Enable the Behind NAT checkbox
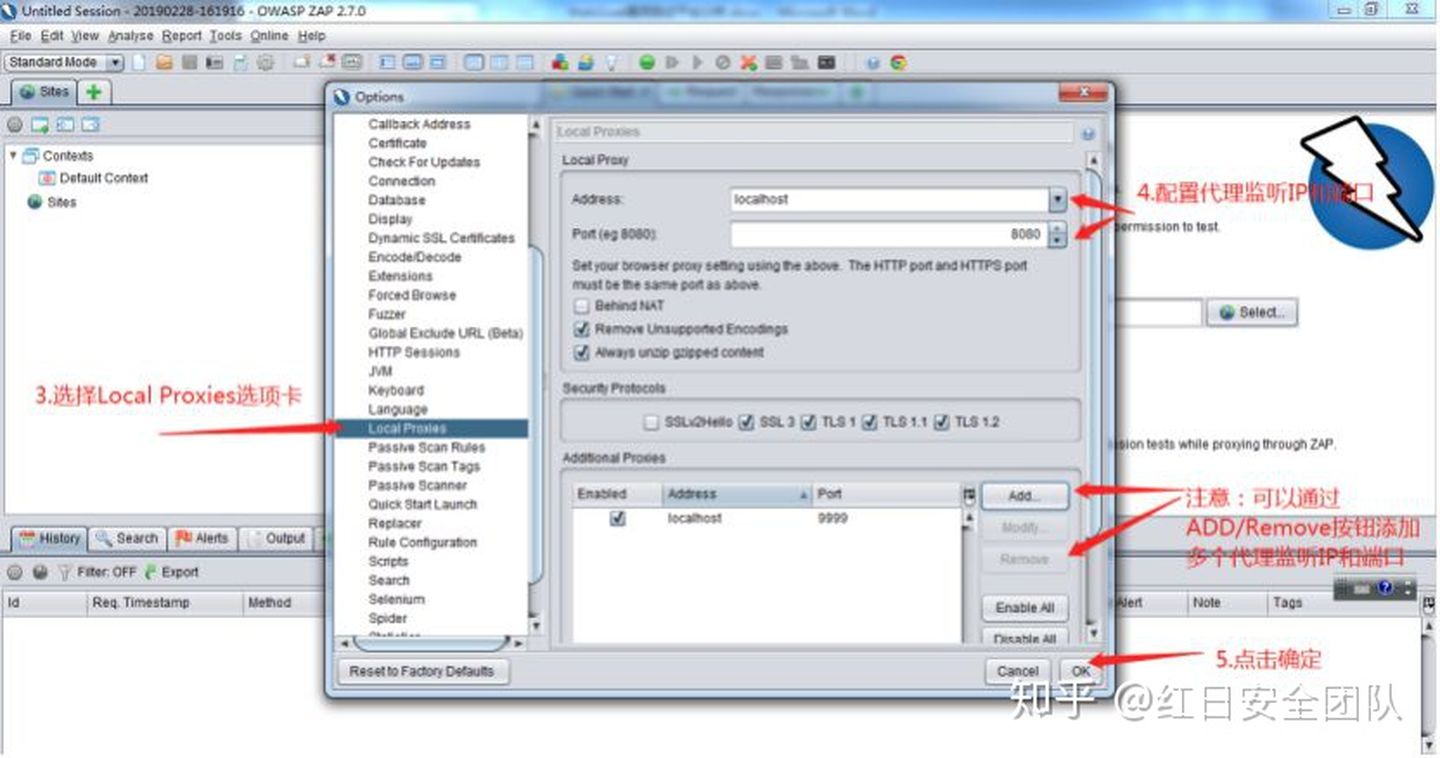The image size is (1440, 758). click(581, 306)
